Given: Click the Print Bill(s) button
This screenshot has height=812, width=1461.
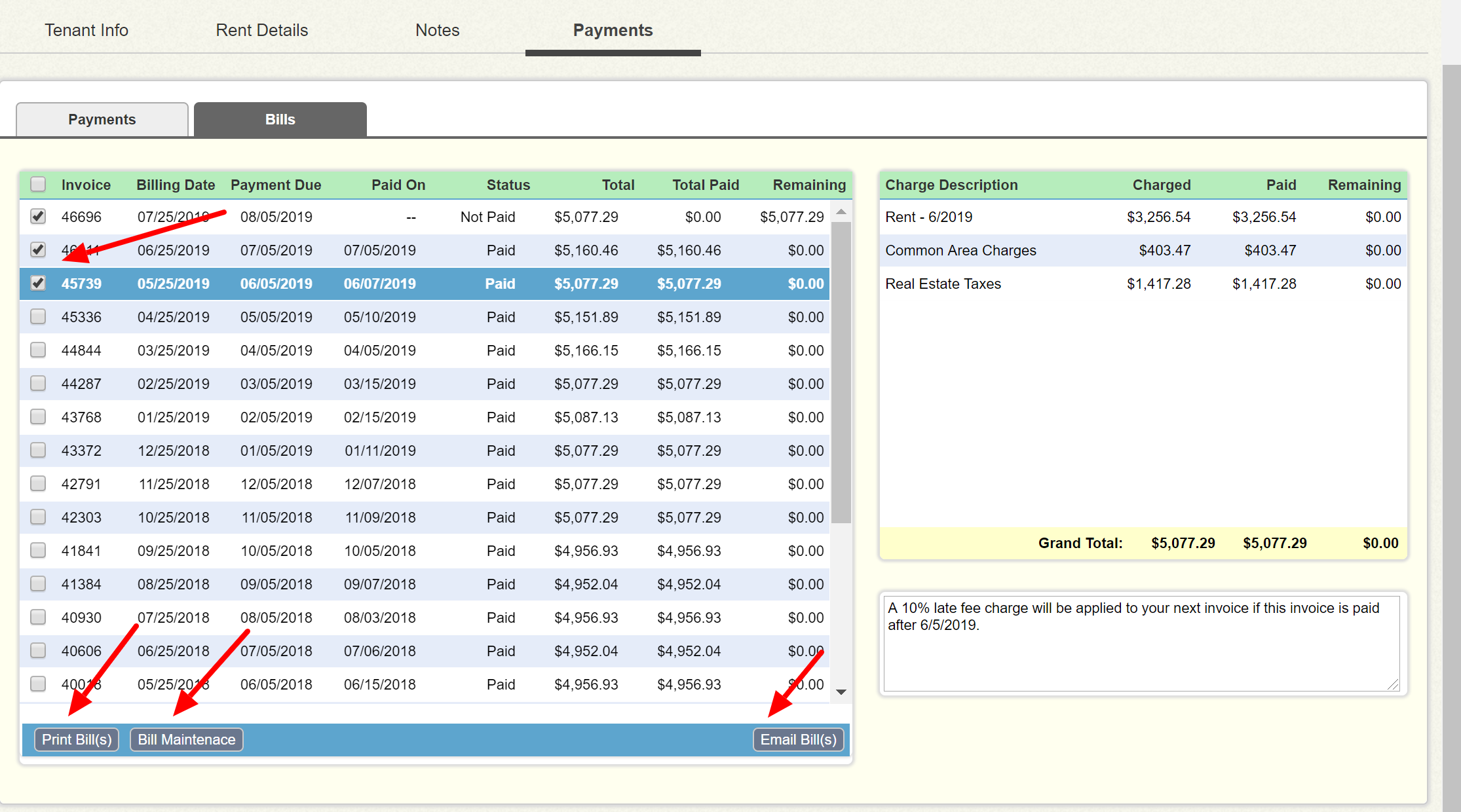Looking at the screenshot, I should point(77,739).
